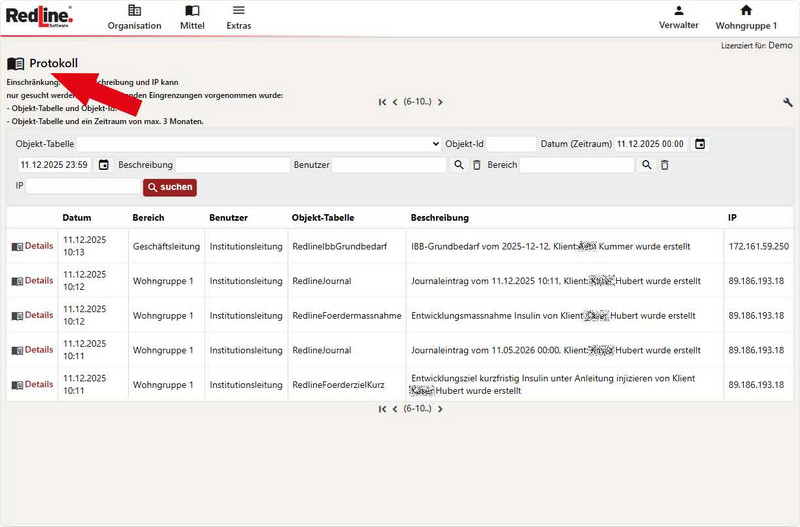Click the Verwalter user icon
Viewport: 800px width, 527px height.
click(x=678, y=11)
